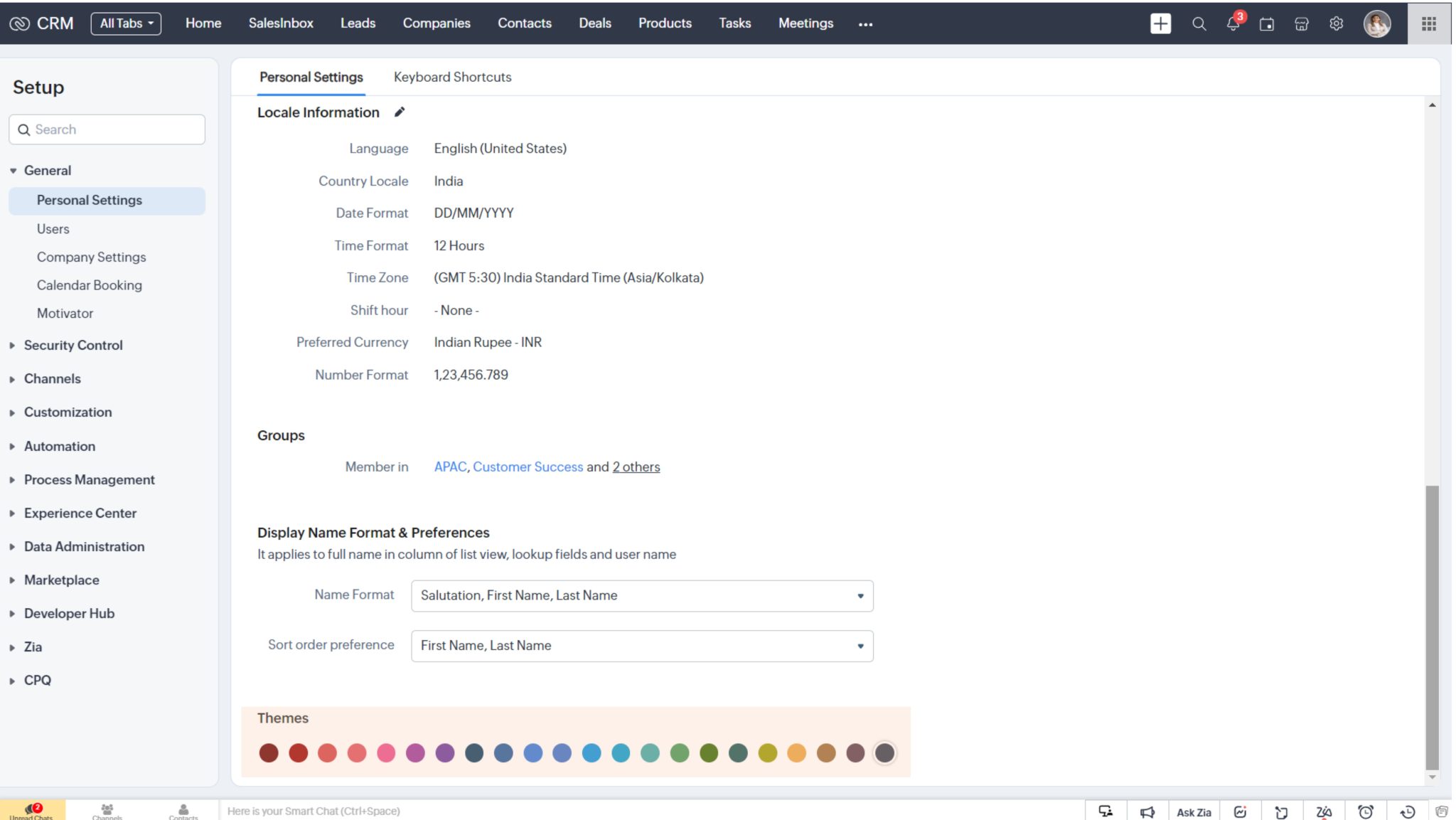Edit Locale Information with the pencil icon

[400, 112]
